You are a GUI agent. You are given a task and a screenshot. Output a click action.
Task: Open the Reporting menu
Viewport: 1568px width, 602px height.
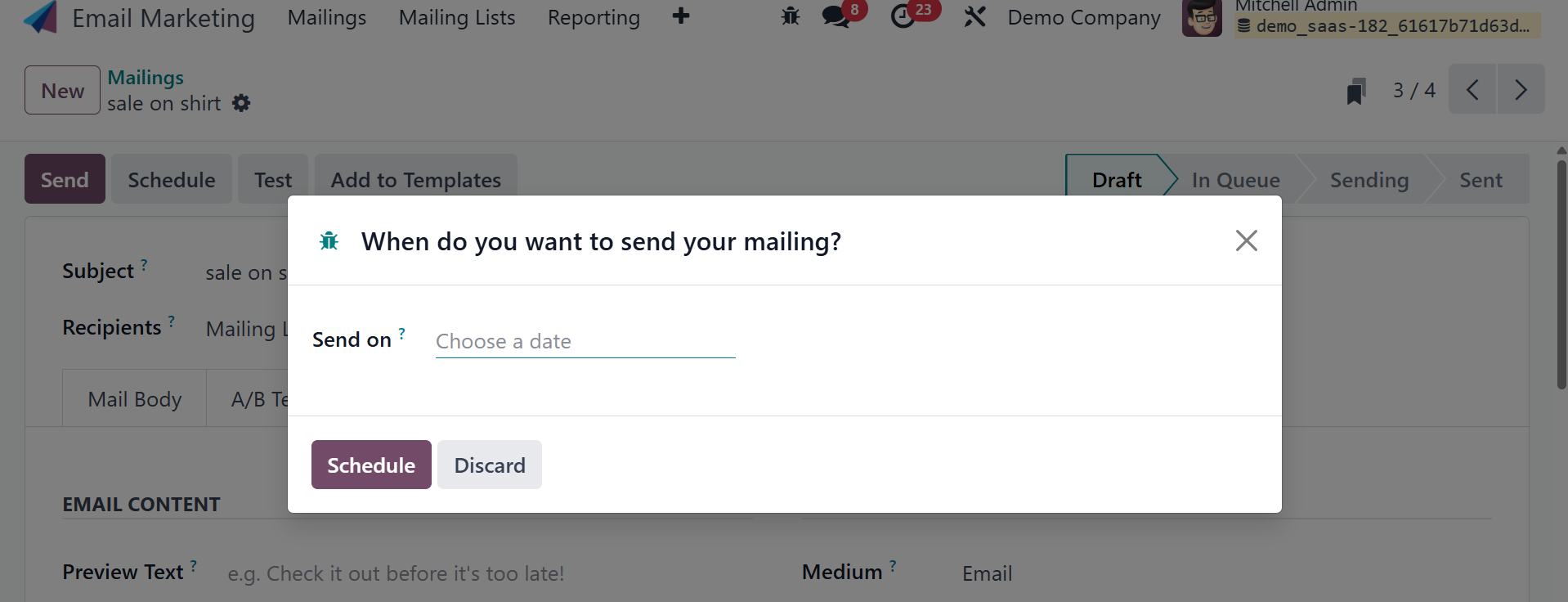594,17
